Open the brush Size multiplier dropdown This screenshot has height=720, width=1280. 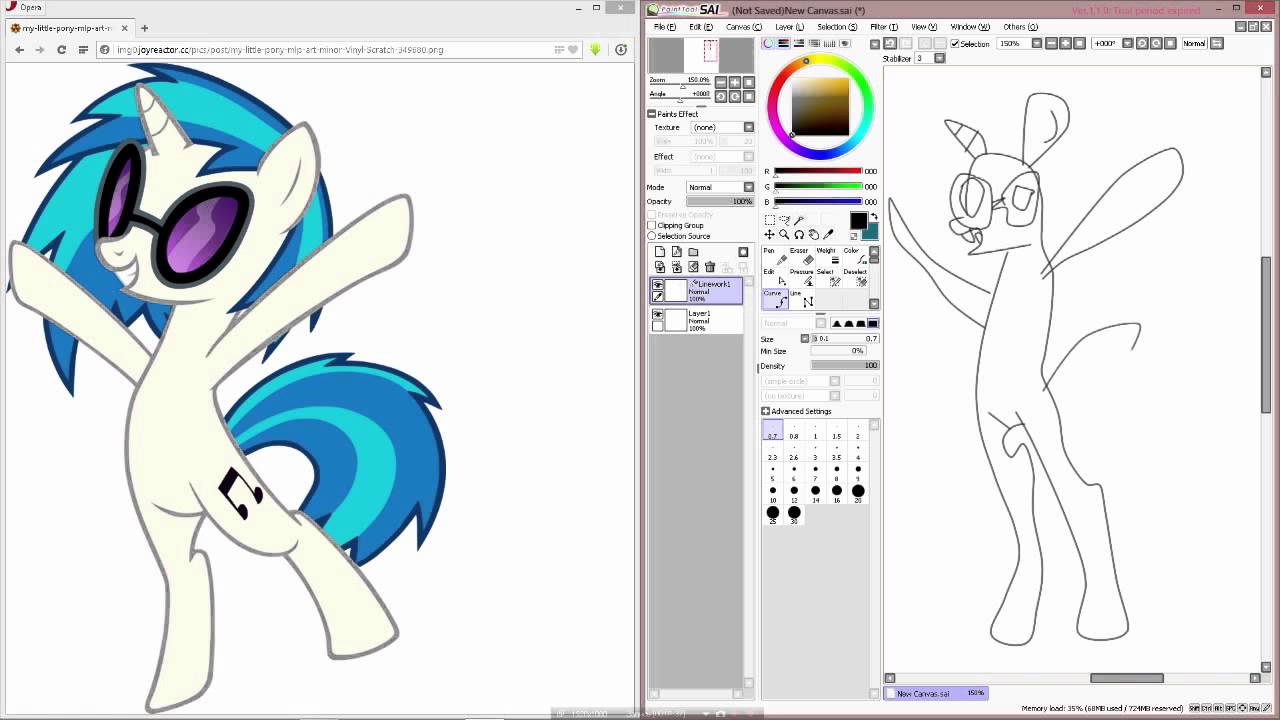tap(805, 338)
